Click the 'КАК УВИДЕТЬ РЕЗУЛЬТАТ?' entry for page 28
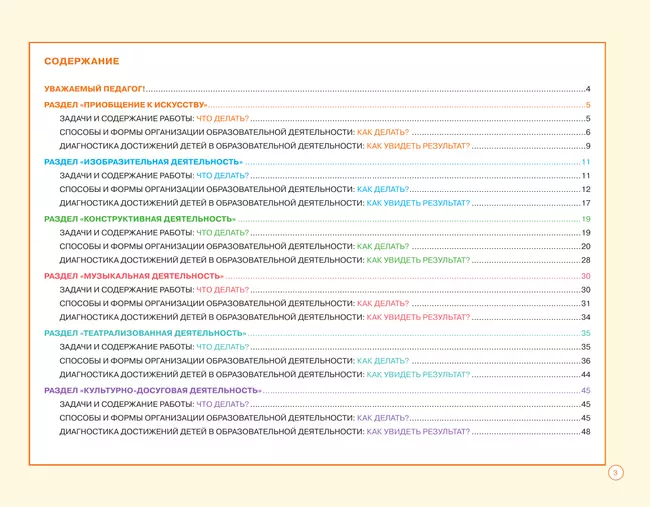The height and width of the screenshot is (507, 650). pyautogui.click(x=418, y=261)
